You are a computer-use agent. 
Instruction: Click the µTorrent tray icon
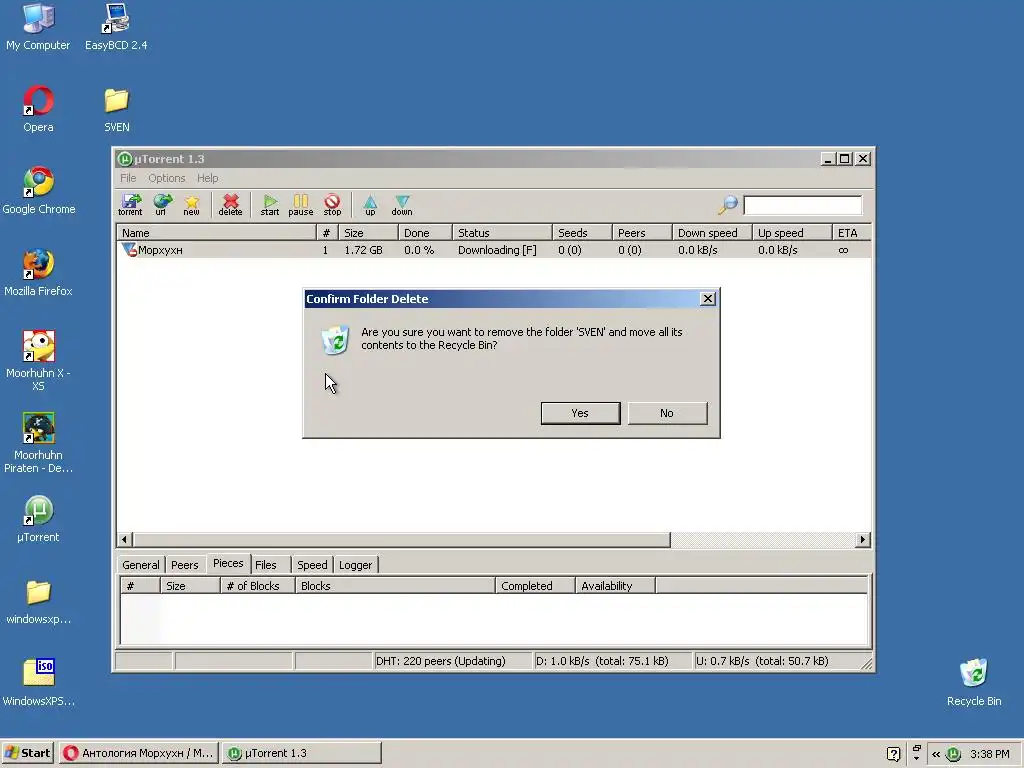953,754
